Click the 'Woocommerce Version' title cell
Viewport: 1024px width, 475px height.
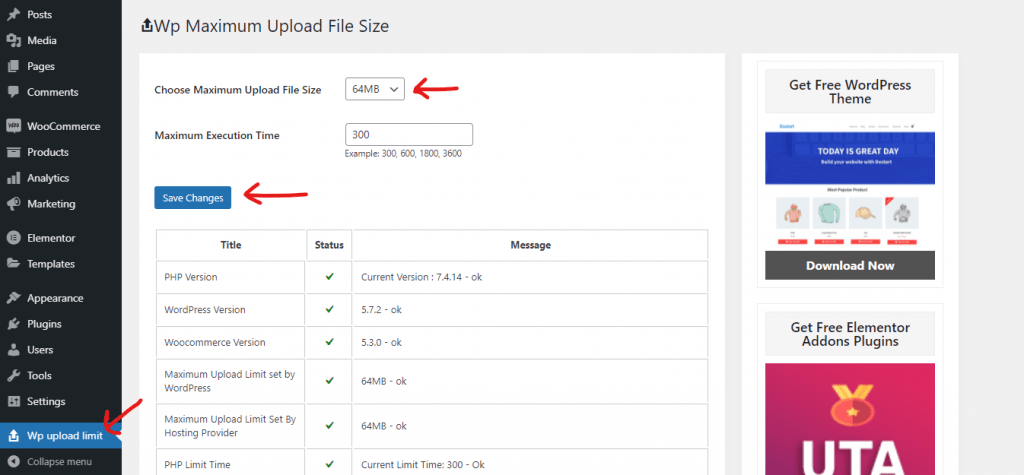(231, 342)
